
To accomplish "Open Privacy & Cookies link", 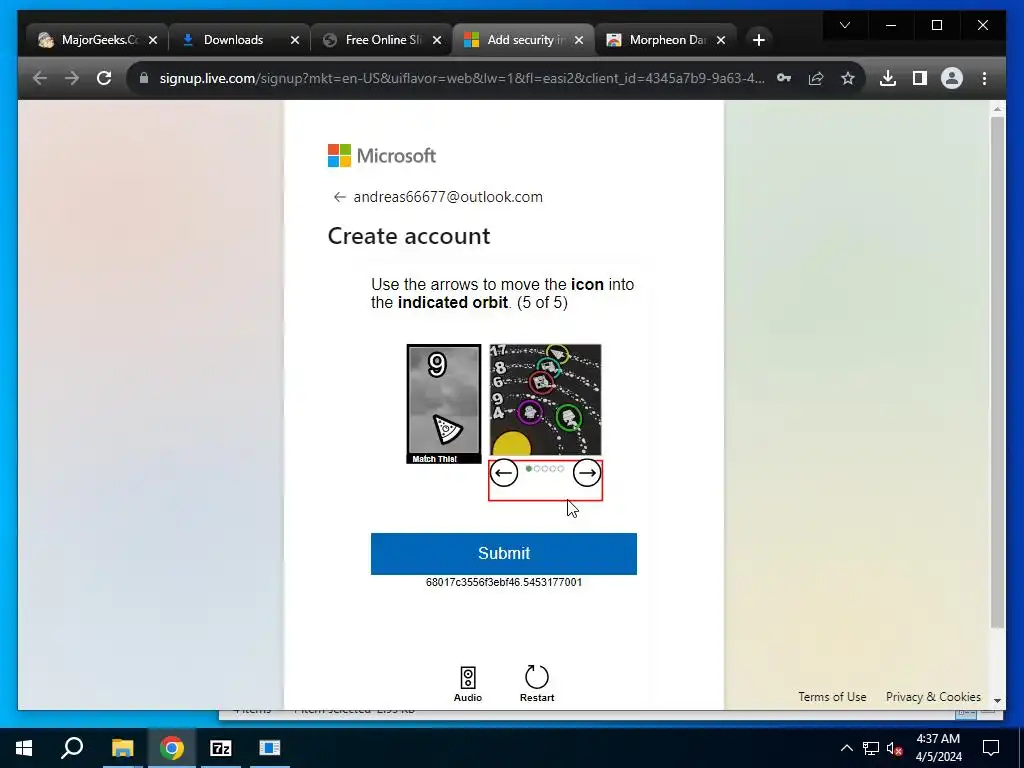I will [933, 697].
